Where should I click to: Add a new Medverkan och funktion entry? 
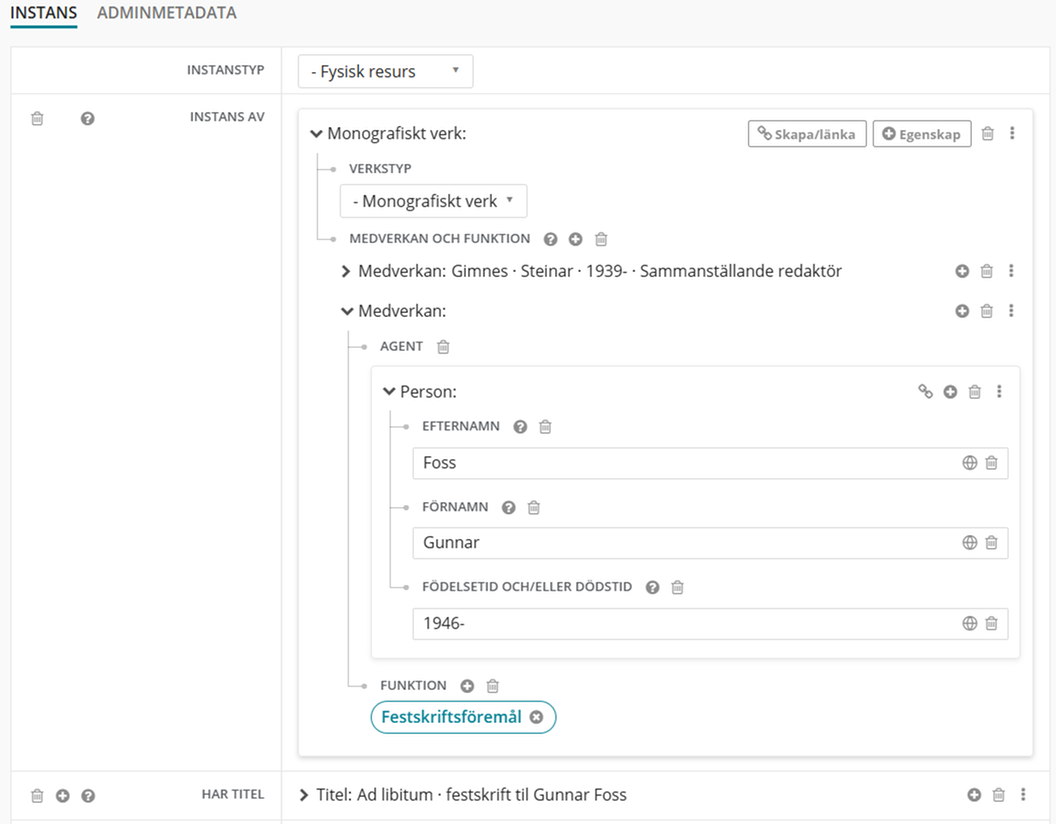[575, 239]
